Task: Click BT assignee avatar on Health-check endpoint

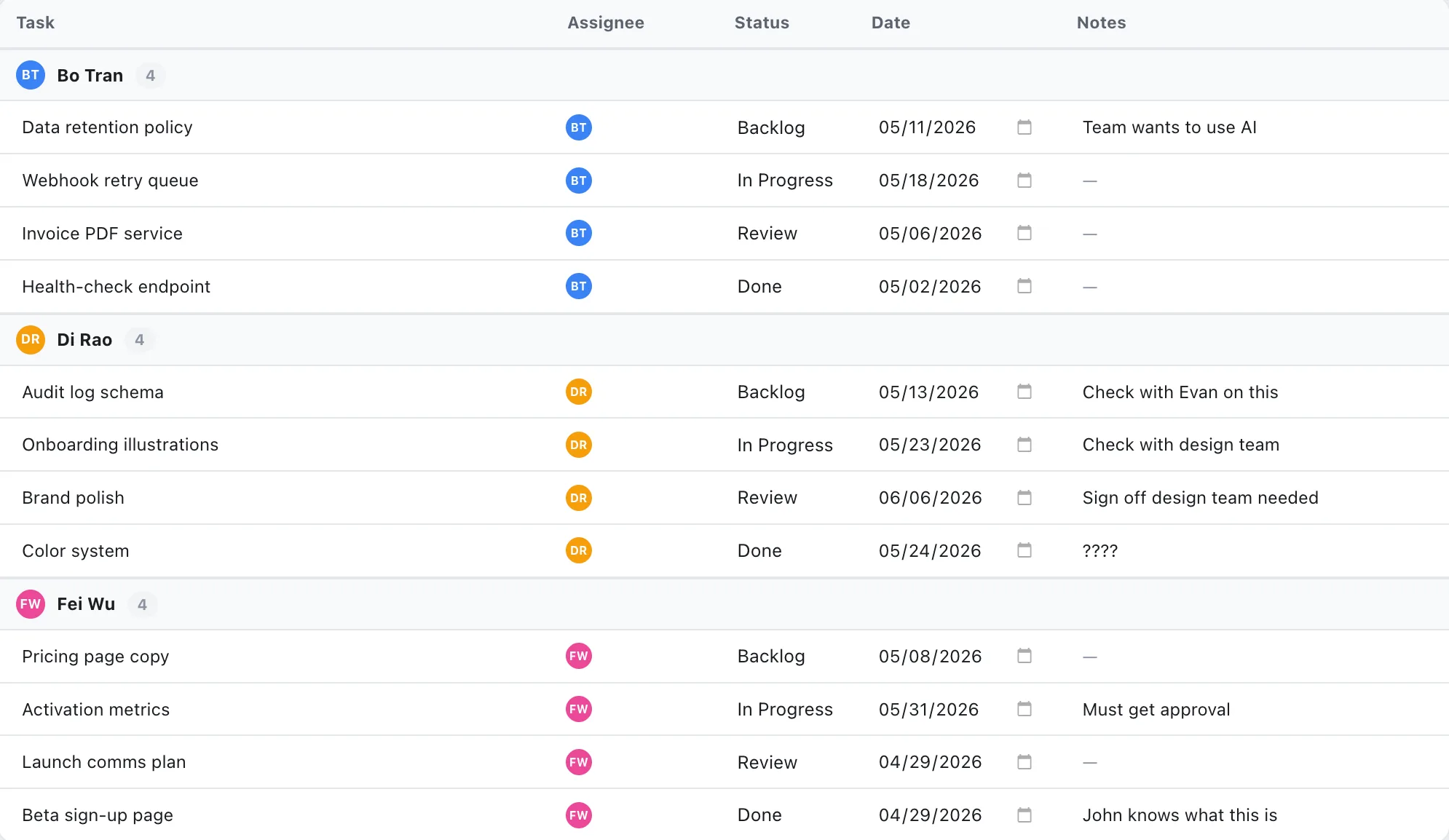Action: tap(579, 286)
